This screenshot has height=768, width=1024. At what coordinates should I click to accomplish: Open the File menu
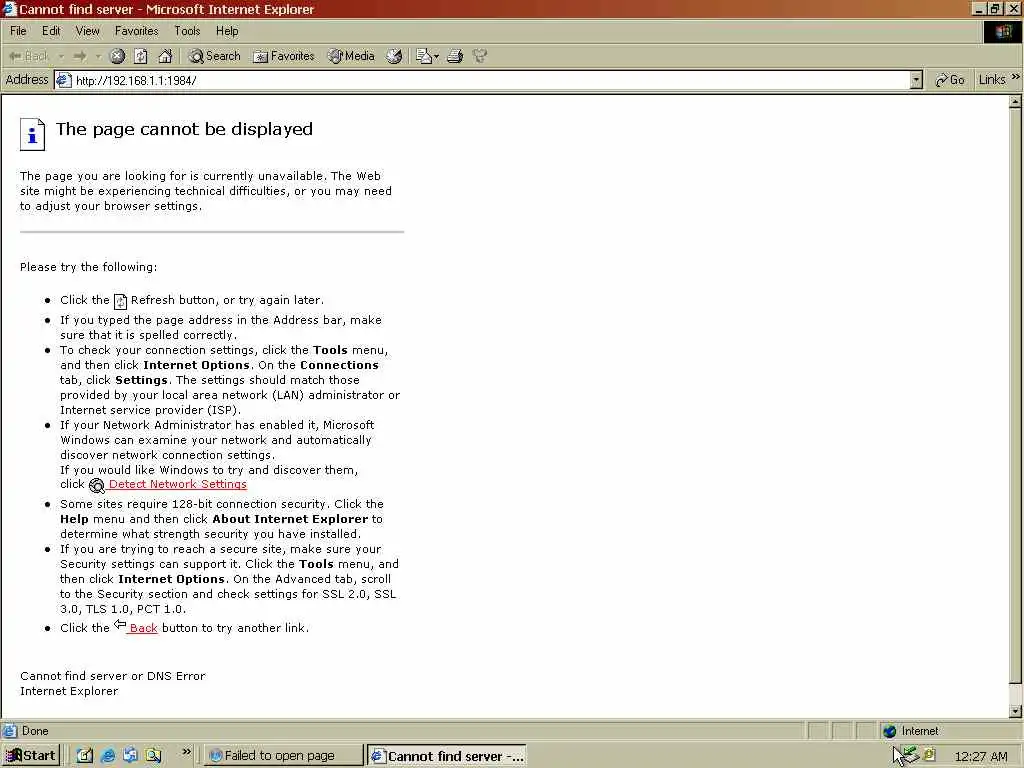click(18, 31)
